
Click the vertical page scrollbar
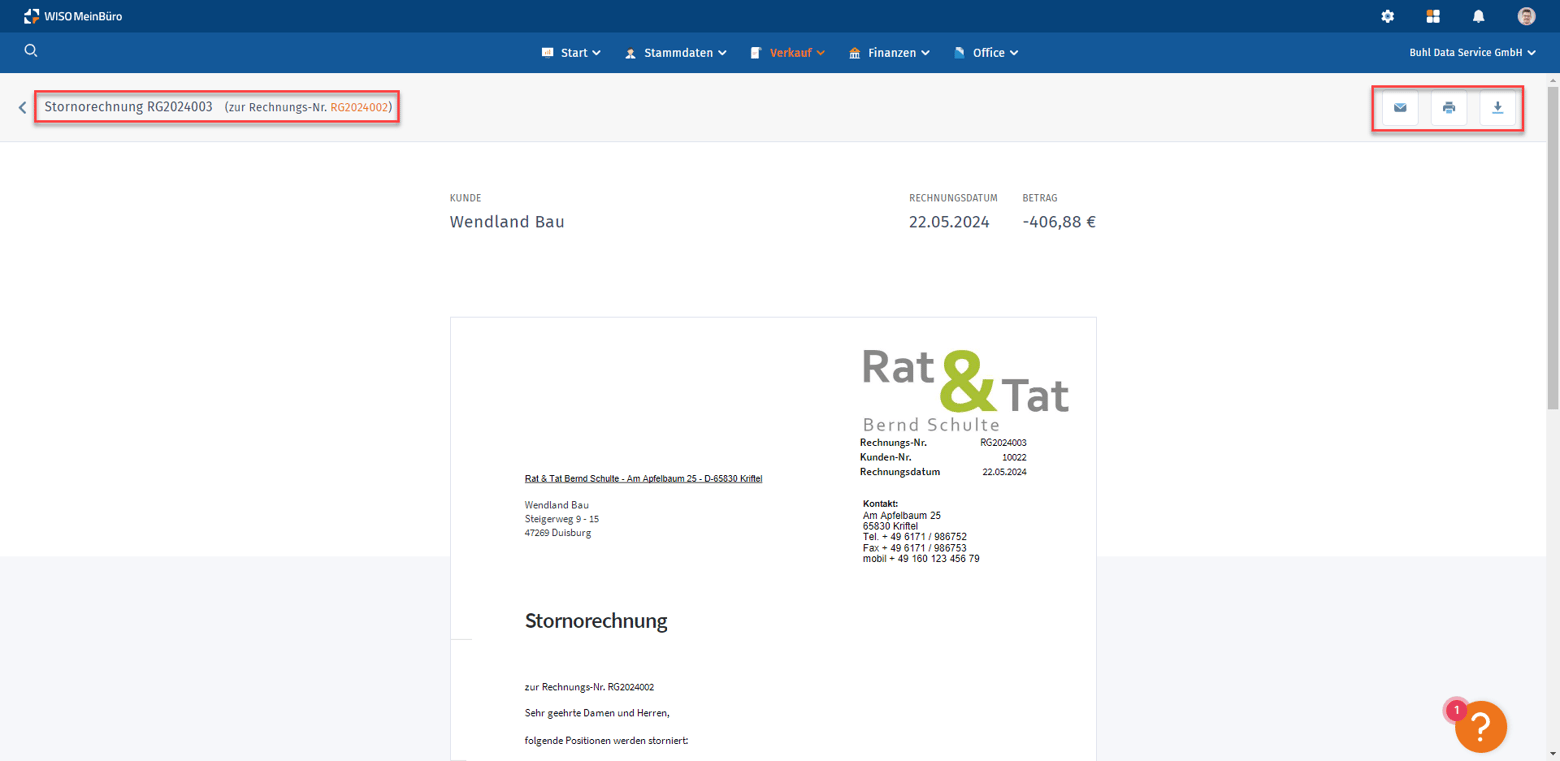pos(1553,247)
